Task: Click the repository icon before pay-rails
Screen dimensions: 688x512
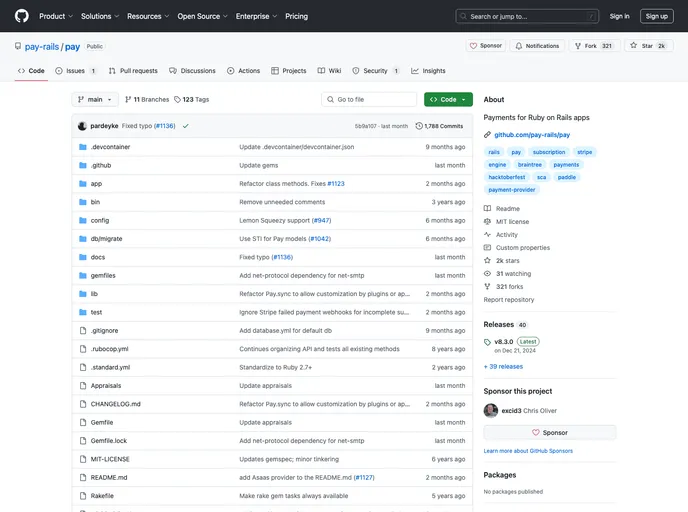Action: [18, 46]
